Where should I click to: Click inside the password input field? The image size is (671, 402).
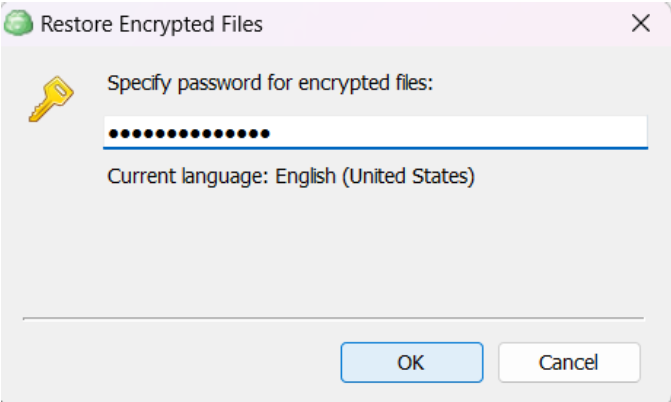(x=375, y=132)
